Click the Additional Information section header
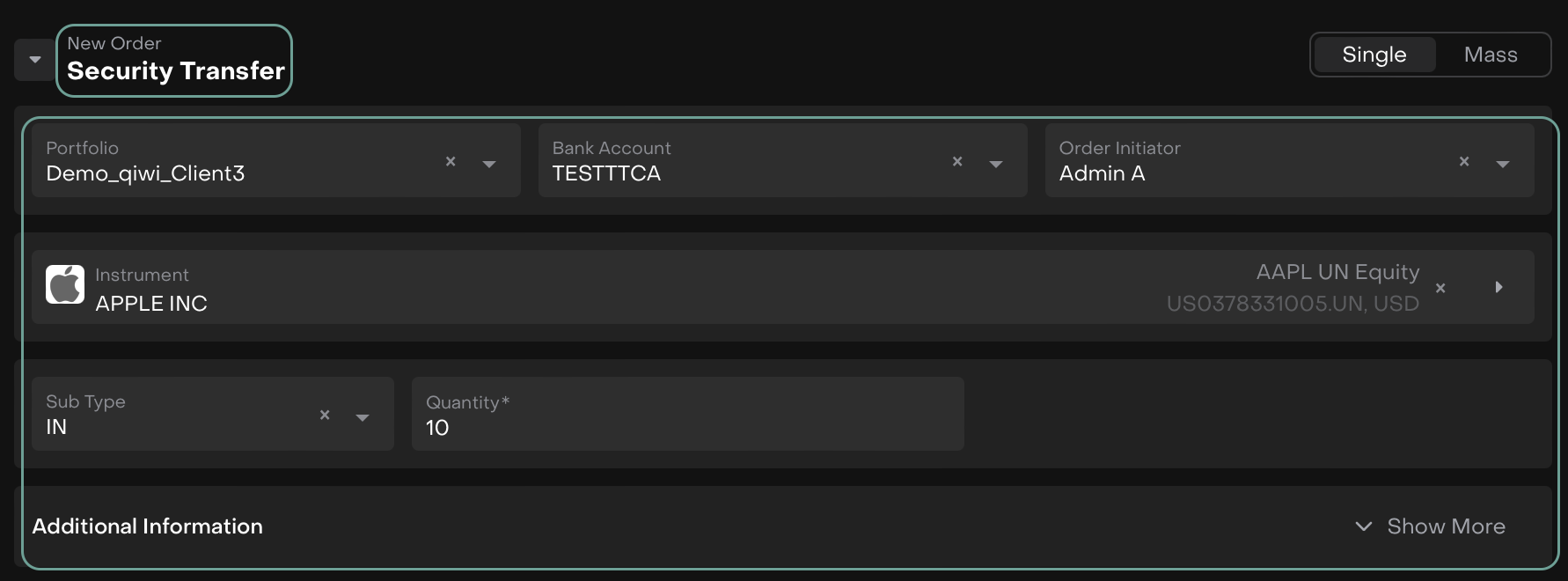The height and width of the screenshot is (581, 1568). pyautogui.click(x=148, y=526)
